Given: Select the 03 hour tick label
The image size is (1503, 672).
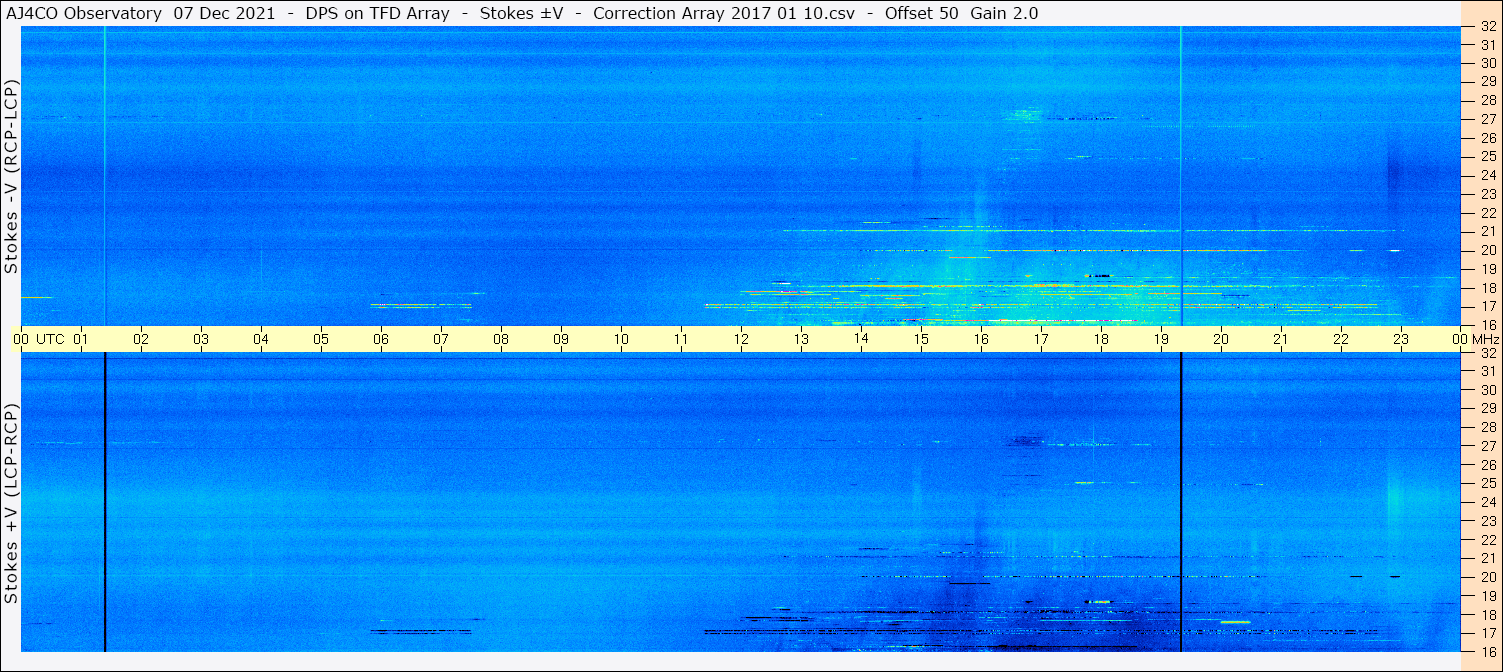Looking at the screenshot, I should (201, 339).
